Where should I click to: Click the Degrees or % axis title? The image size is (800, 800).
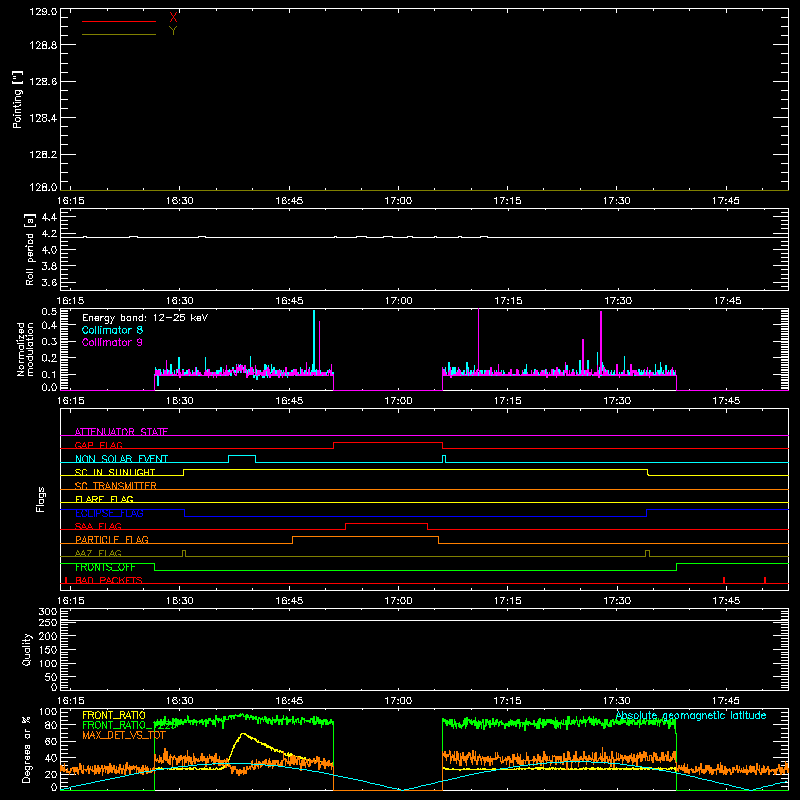pos(27,749)
